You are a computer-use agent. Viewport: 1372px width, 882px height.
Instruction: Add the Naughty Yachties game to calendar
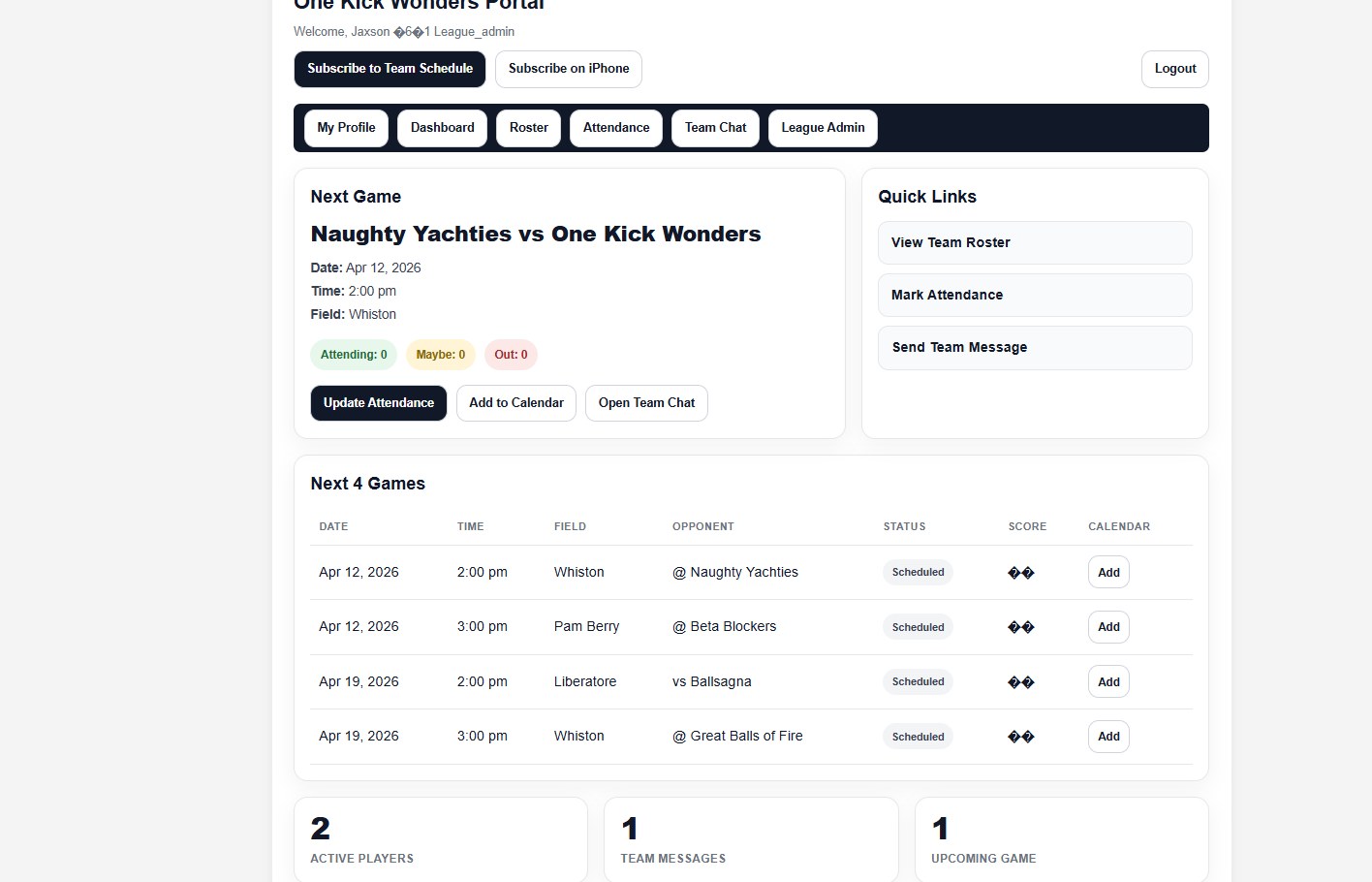1108,573
